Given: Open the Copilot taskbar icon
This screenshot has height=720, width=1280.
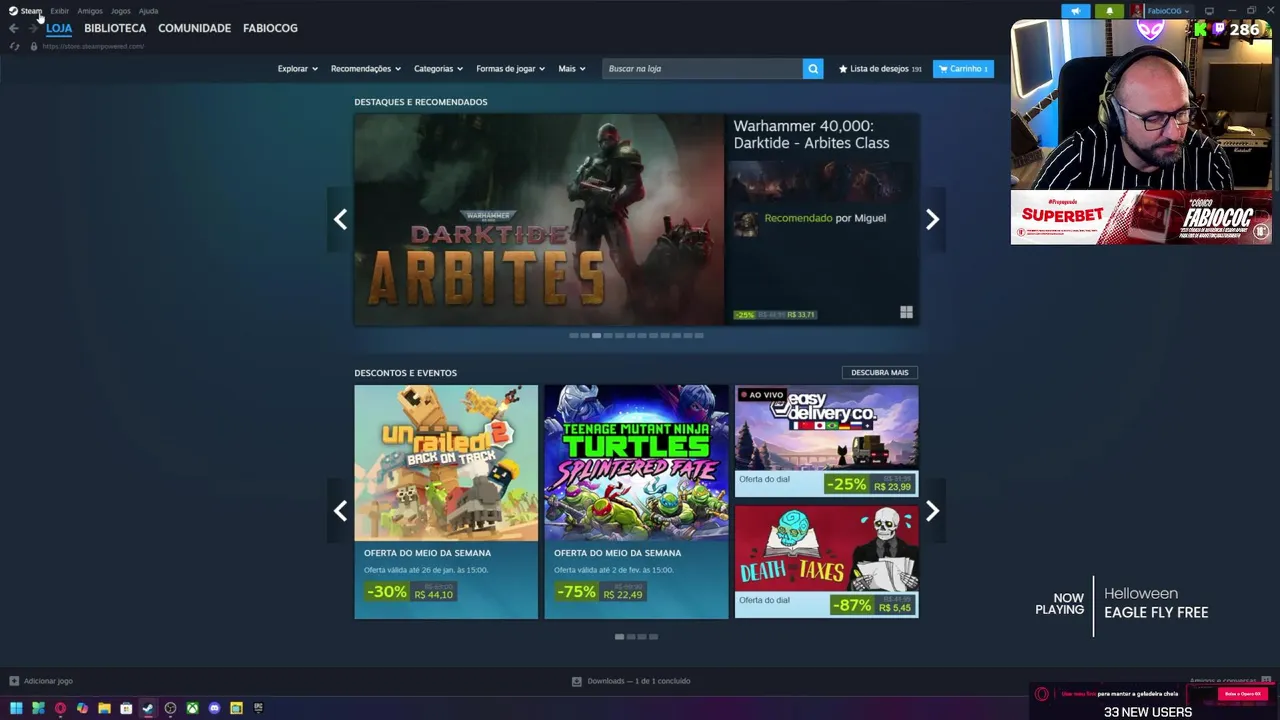Looking at the screenshot, I should 82,708.
